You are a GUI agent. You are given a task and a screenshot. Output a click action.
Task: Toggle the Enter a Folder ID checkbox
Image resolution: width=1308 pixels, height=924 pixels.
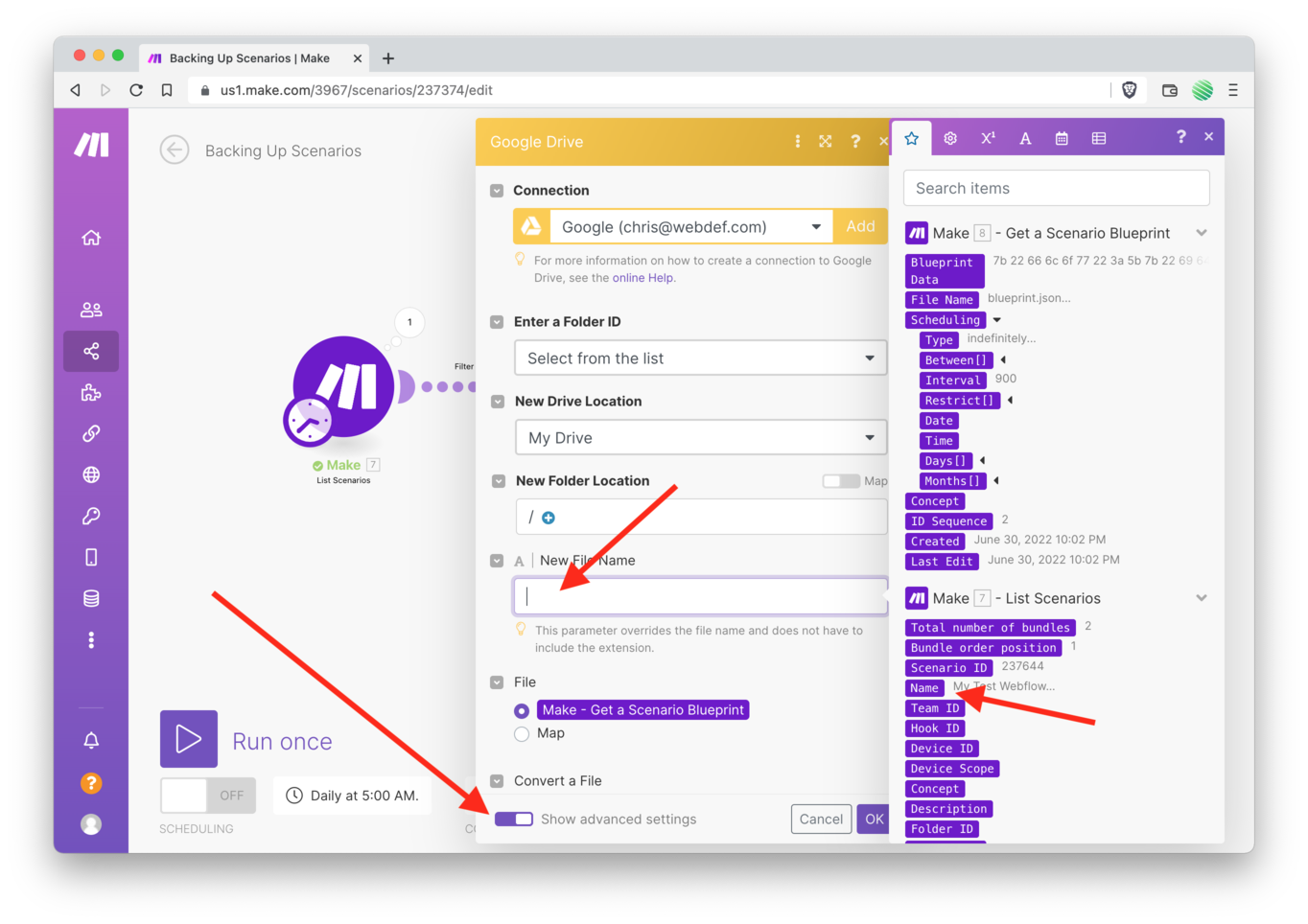pos(497,322)
